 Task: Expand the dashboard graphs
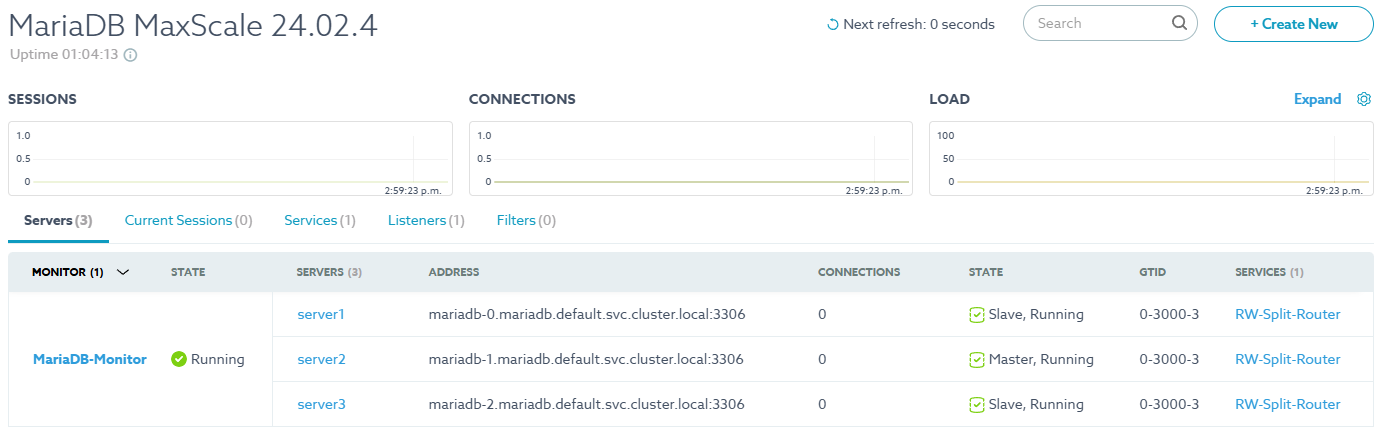click(1317, 99)
